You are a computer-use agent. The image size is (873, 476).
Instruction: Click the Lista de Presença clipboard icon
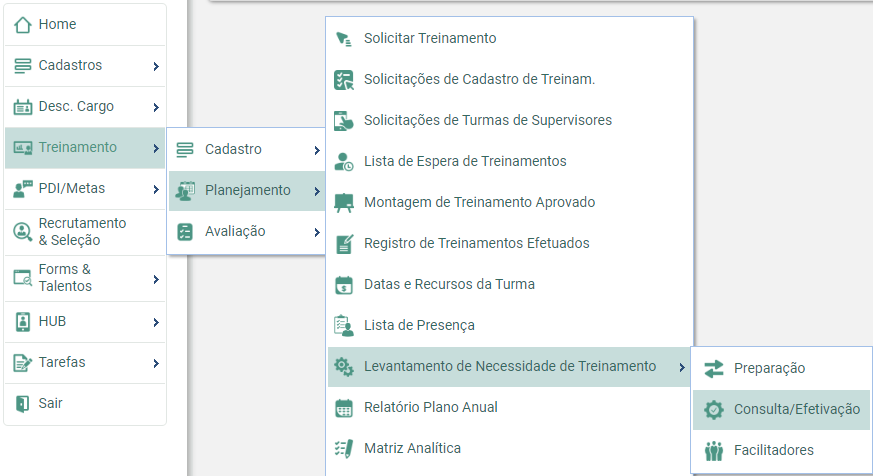point(344,326)
